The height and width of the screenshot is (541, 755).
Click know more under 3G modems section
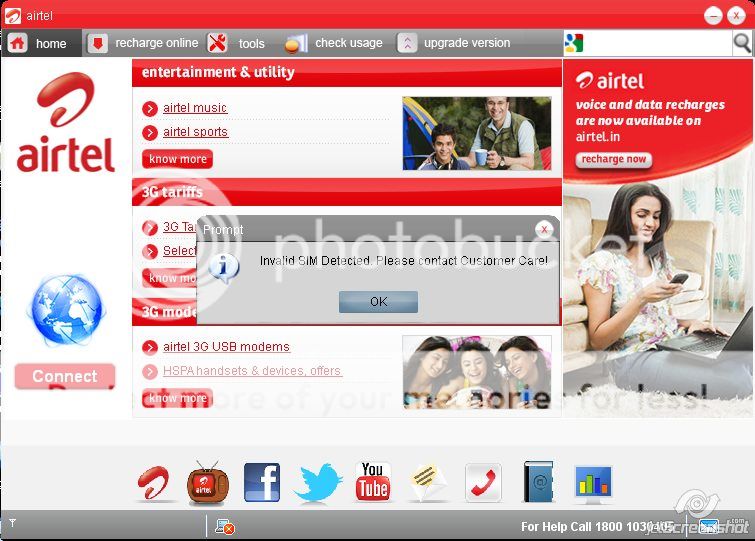(x=177, y=398)
